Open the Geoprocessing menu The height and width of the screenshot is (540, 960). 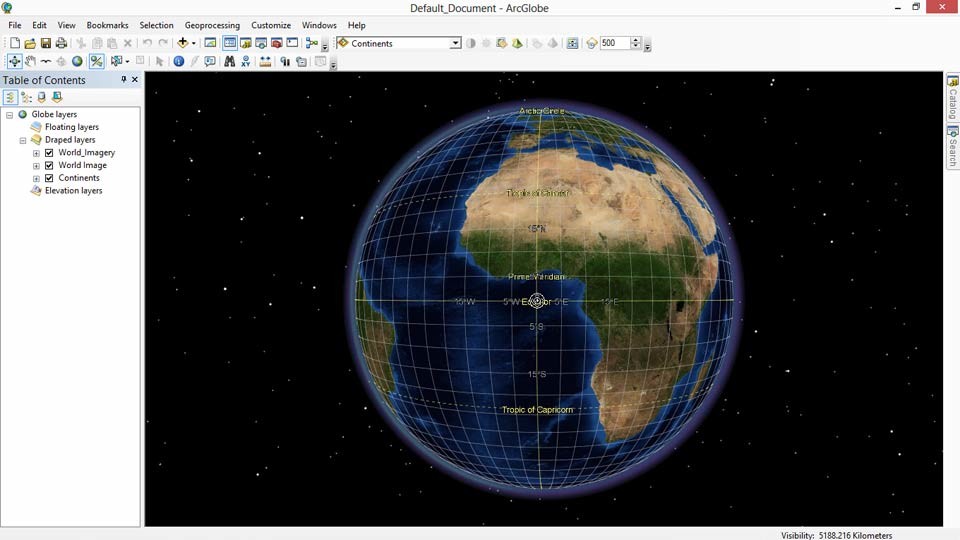[x=212, y=25]
